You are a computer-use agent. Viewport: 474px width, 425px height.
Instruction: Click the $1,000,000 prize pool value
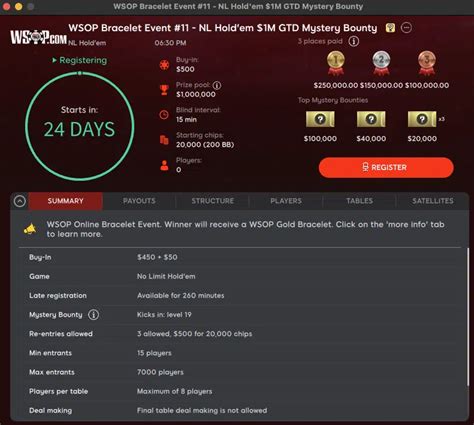click(196, 94)
